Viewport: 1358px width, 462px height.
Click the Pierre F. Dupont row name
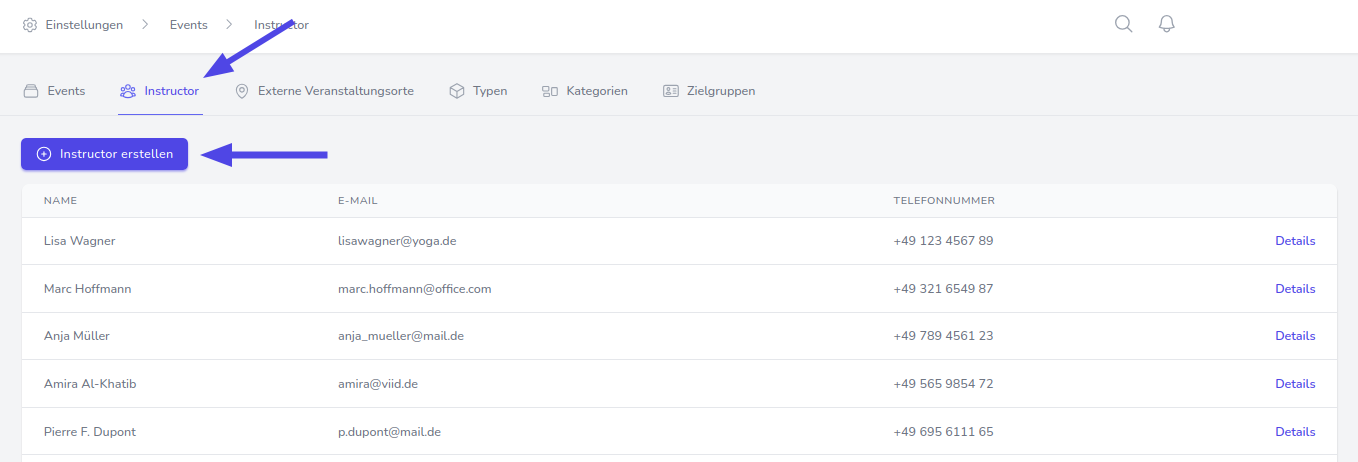[90, 432]
